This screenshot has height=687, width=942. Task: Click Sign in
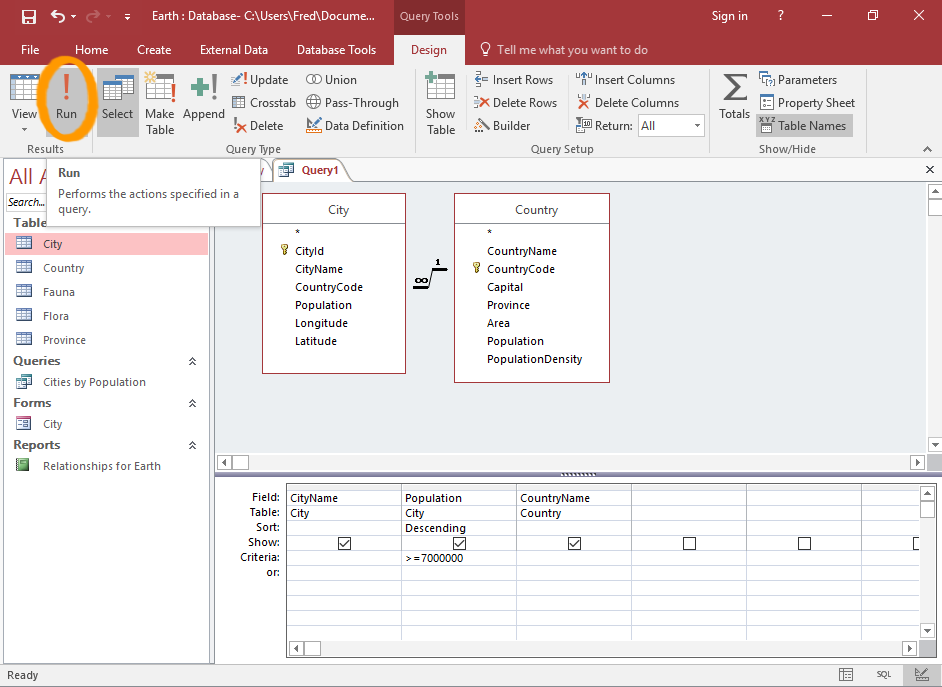(x=729, y=16)
